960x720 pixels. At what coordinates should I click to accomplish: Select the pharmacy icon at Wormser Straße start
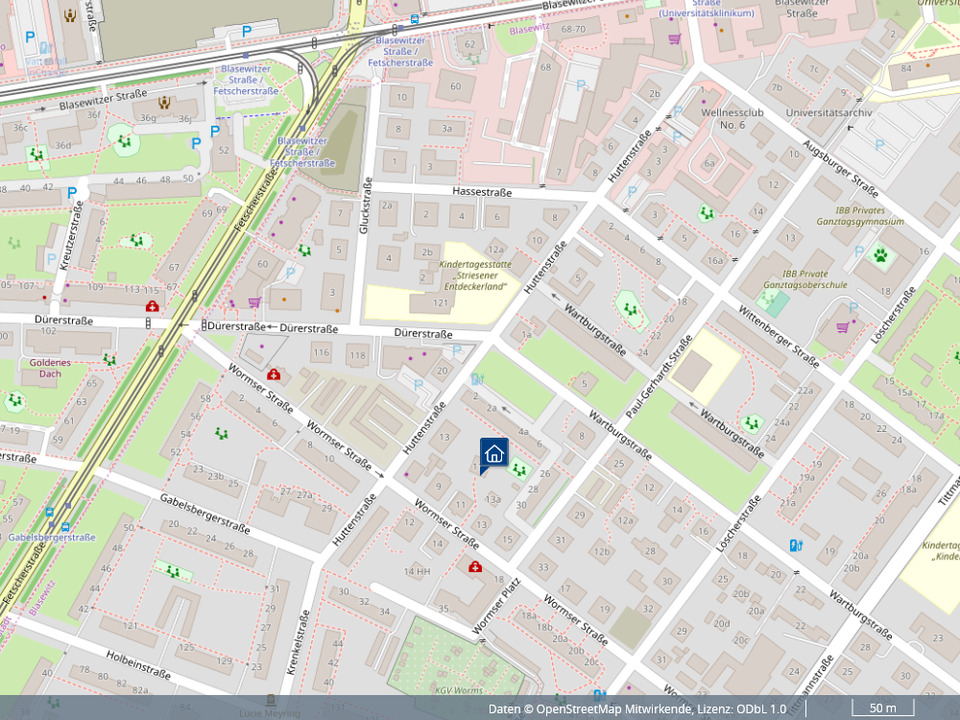coord(274,375)
